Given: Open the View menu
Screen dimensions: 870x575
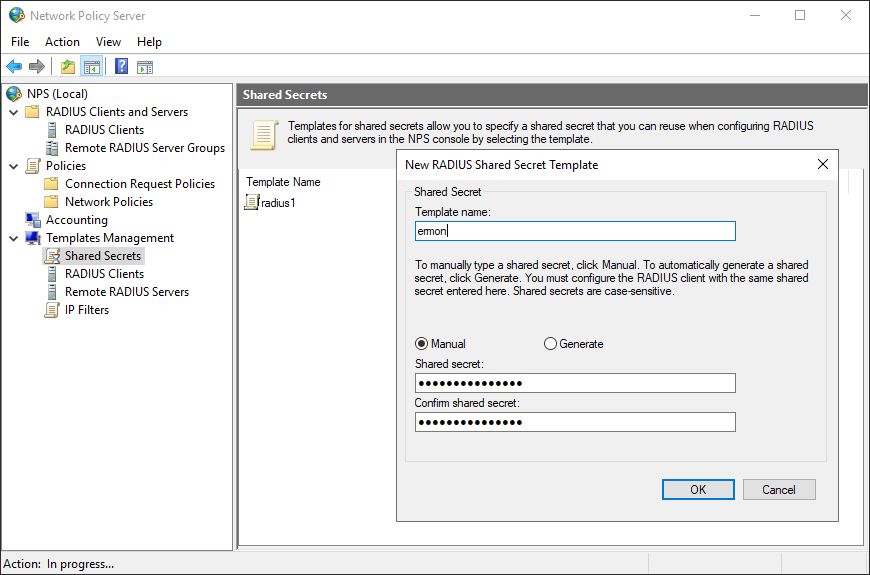Looking at the screenshot, I should click(108, 42).
